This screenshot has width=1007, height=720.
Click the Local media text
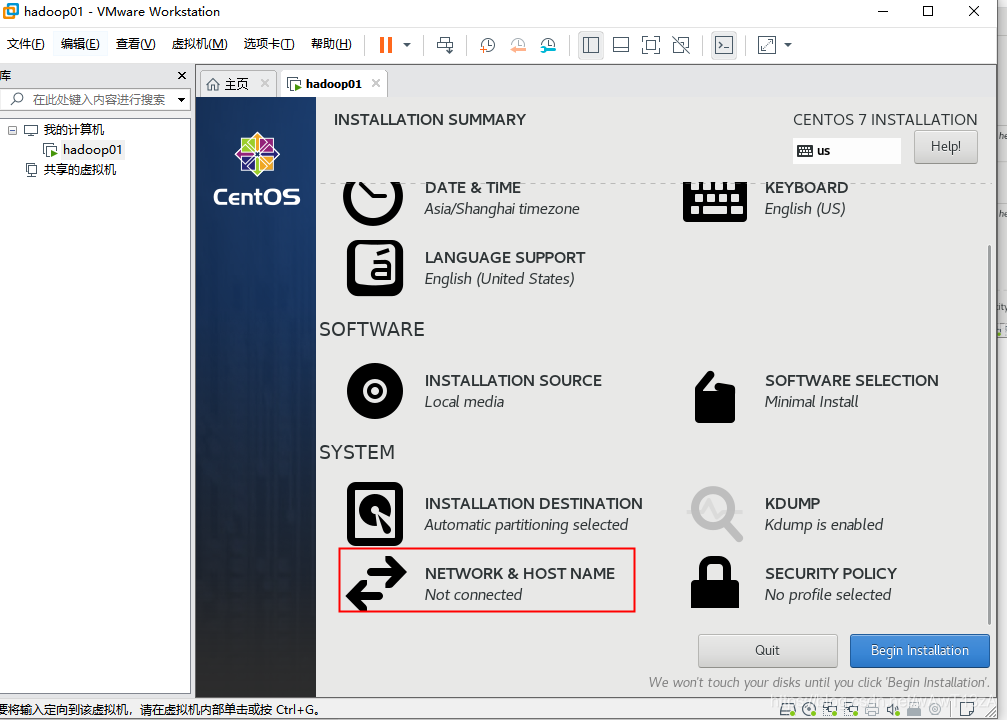(464, 402)
